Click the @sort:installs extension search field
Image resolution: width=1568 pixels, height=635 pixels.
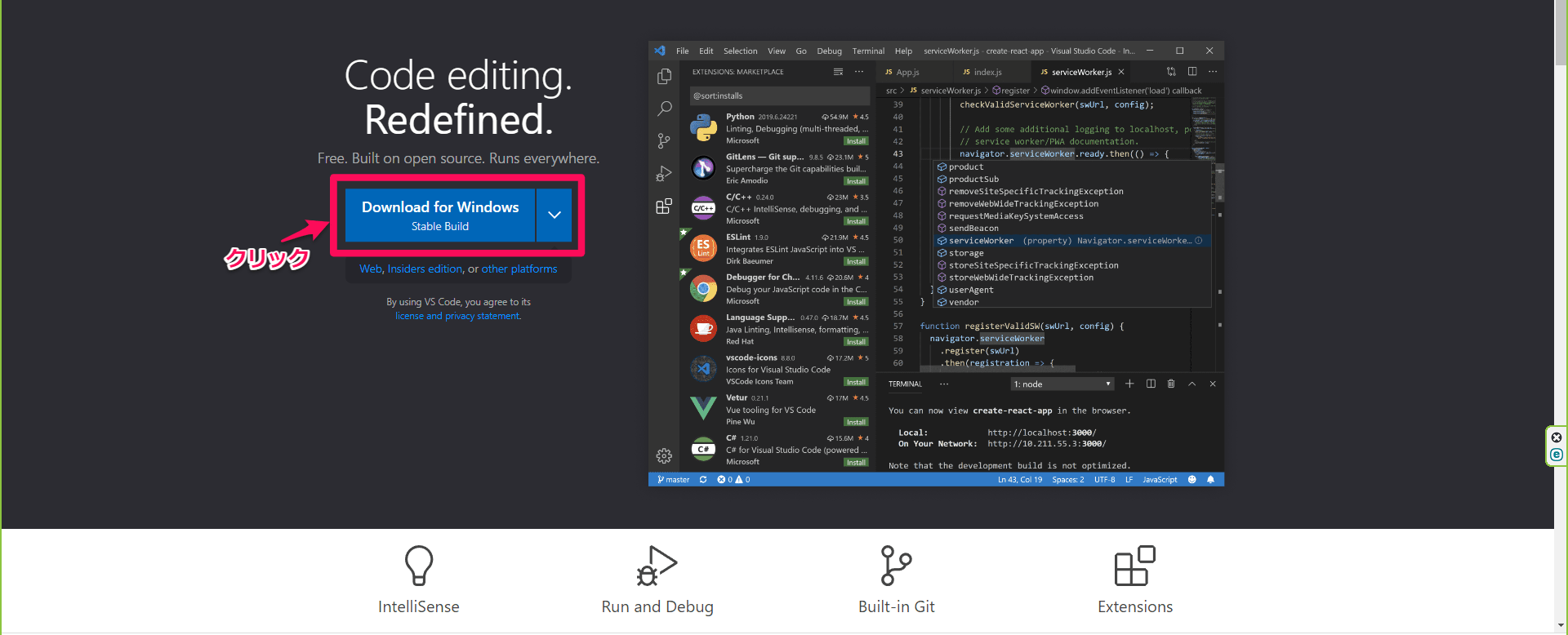(x=778, y=95)
